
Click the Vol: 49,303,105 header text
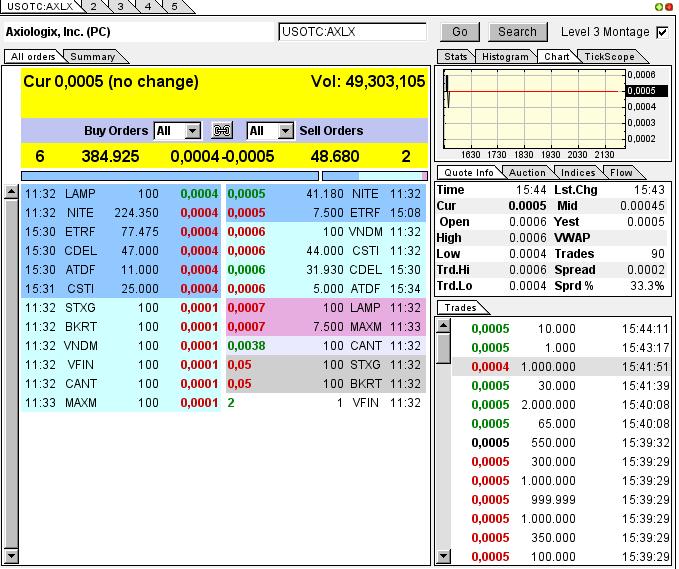coord(368,81)
